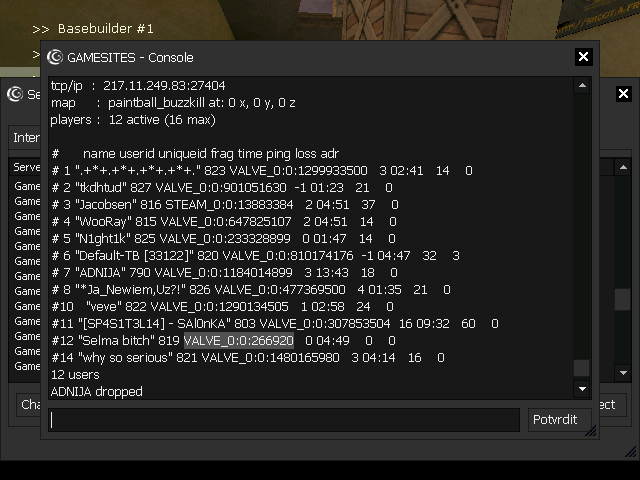
Task: Click the Steam logo icon in Console title bar
Action: 55,57
